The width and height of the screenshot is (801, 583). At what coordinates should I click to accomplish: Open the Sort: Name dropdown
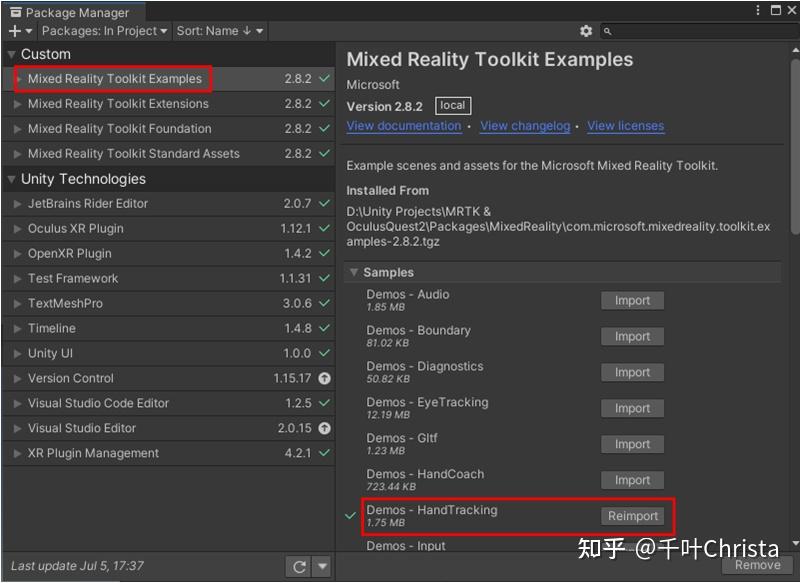(x=220, y=31)
